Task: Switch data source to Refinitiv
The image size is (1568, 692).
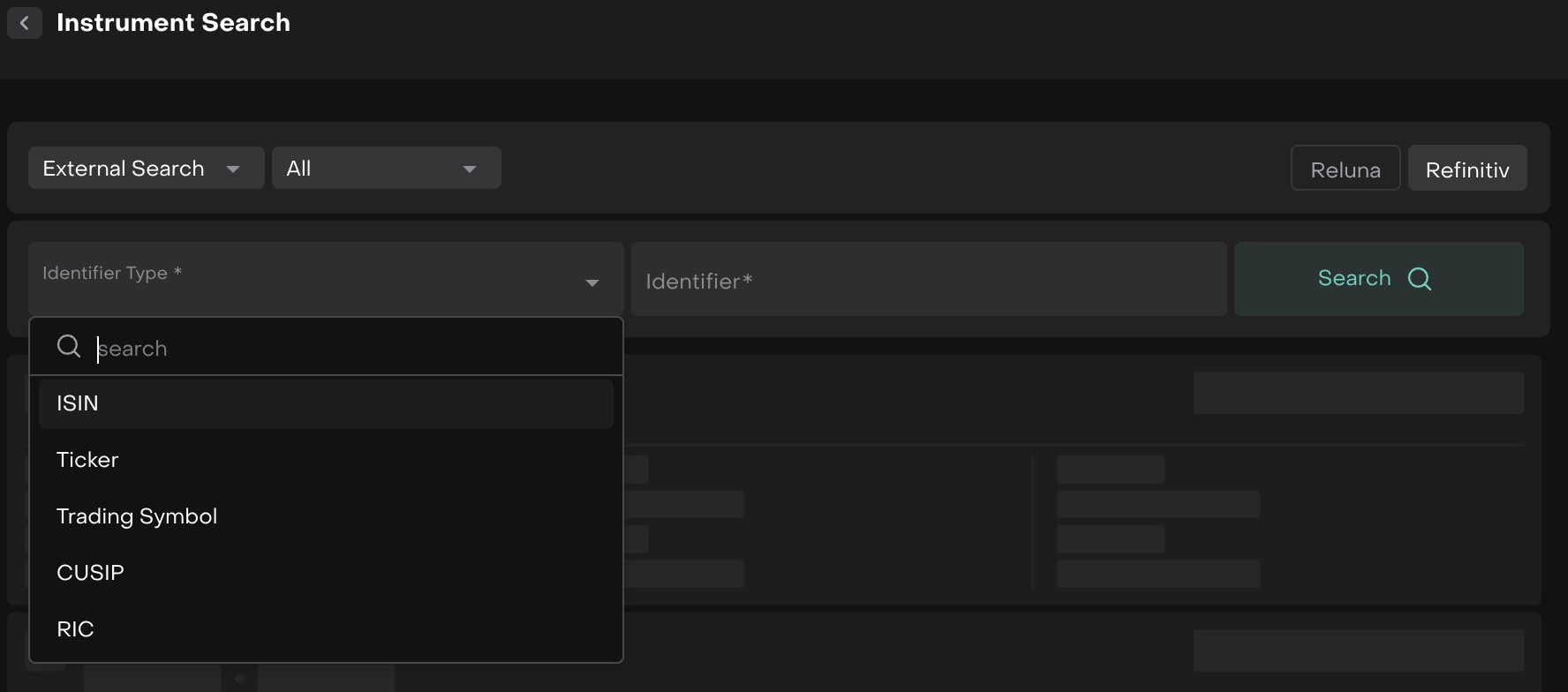Action: pyautogui.click(x=1466, y=169)
